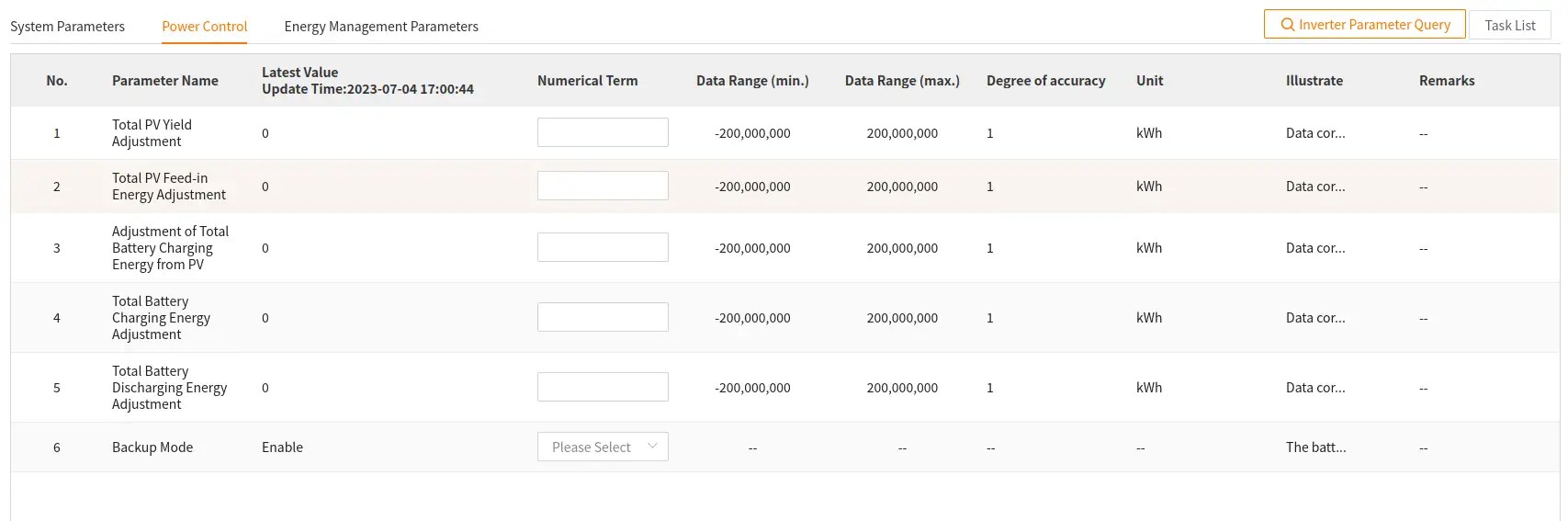Click the Degree of accuracy header
Image resolution: width=1568 pixels, height=521 pixels.
click(x=1046, y=81)
